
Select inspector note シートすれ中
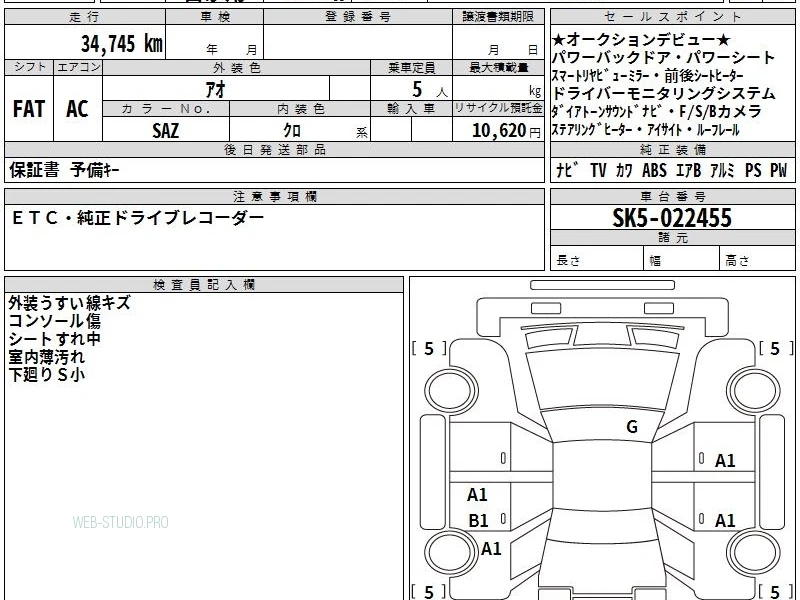[x=55, y=339]
